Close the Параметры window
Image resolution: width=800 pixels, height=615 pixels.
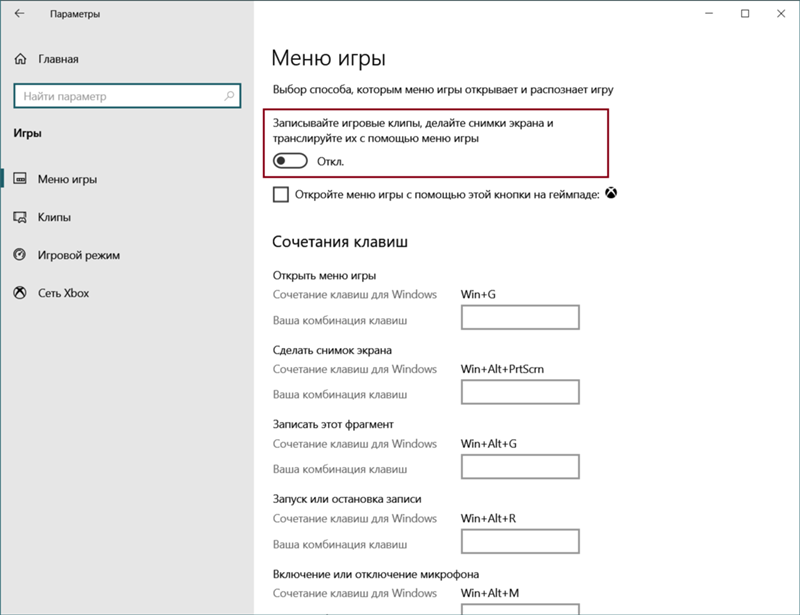(x=781, y=14)
